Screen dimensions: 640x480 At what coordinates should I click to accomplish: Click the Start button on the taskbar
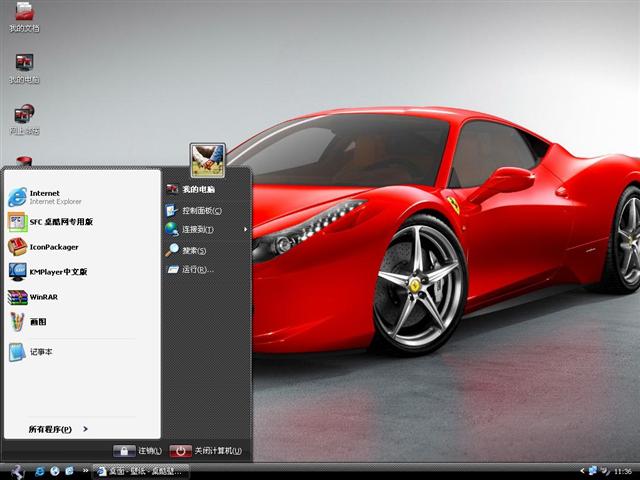tap(17, 471)
